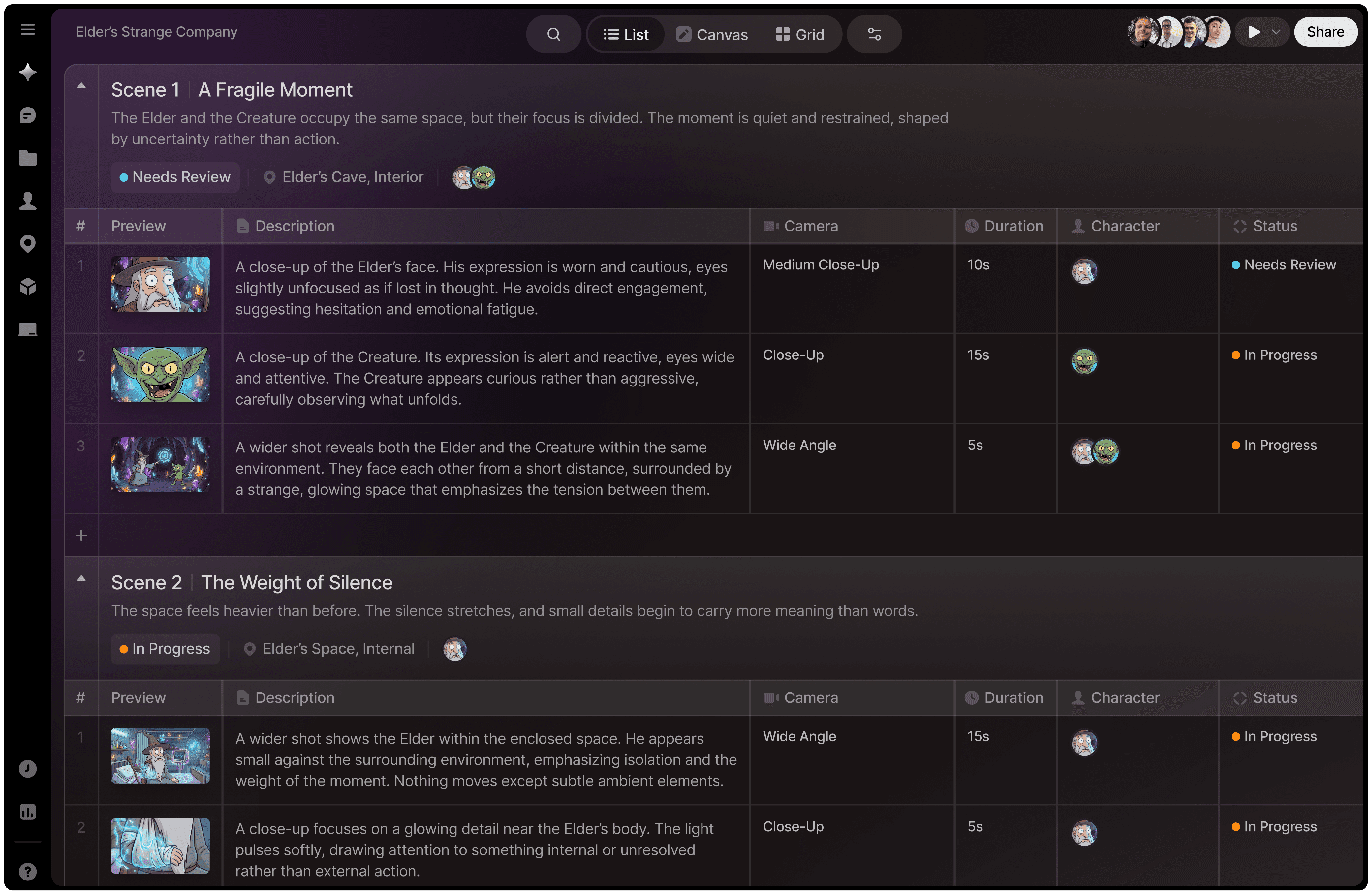This screenshot has height=895, width=1372.
Task: Open the sparkle AI icon in sidebar
Action: [x=28, y=72]
